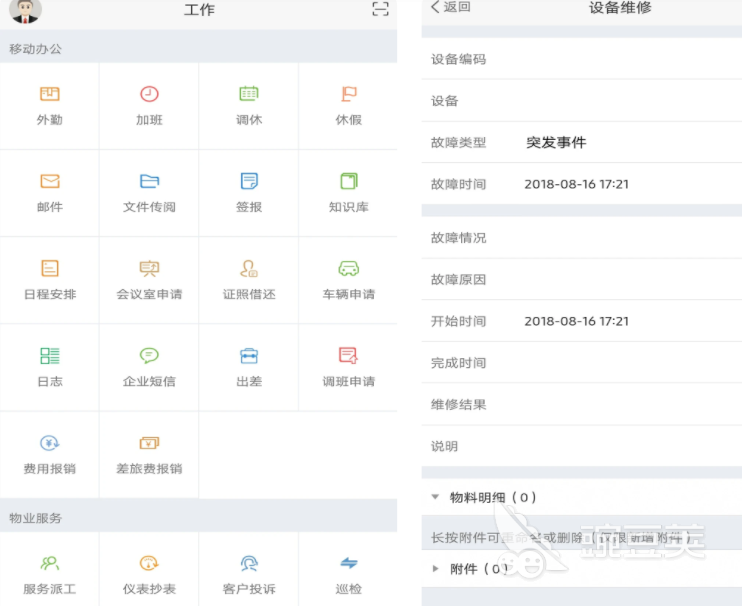The image size is (742, 606).
Task: Open the 巡检 inspection icon
Action: (348, 564)
